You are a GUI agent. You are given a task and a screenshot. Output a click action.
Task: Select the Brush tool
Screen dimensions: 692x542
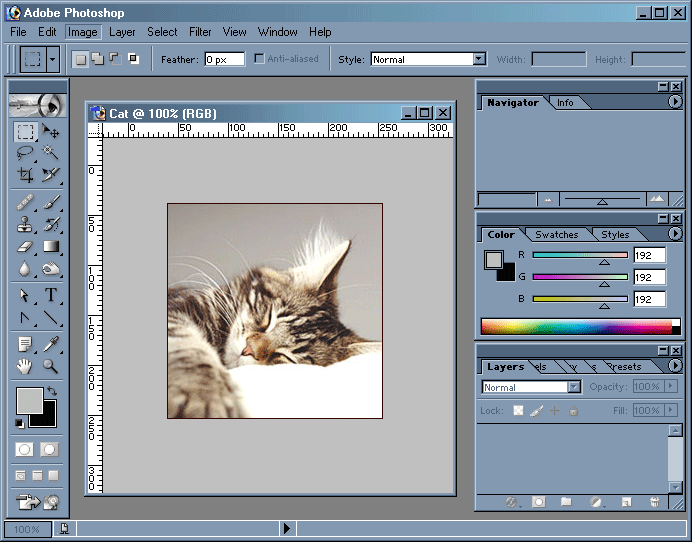coord(51,203)
